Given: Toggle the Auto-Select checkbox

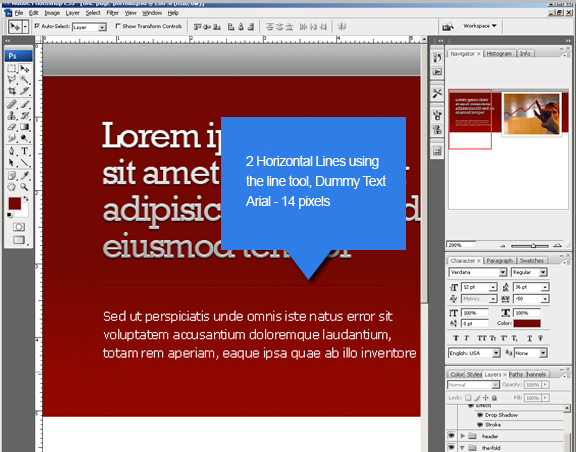Looking at the screenshot, I should tap(37, 26).
